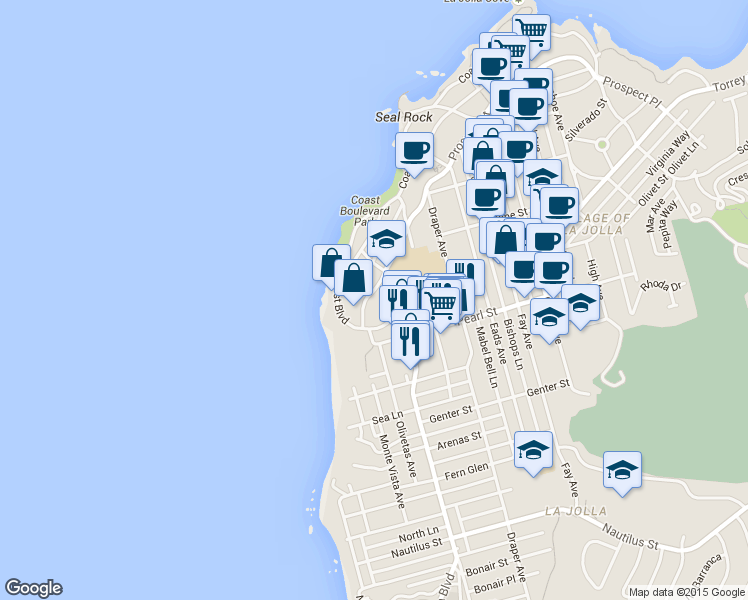This screenshot has width=748, height=600.
Task: Select graduation cap marker at Coast Boulevard Park
Action: pos(386,238)
